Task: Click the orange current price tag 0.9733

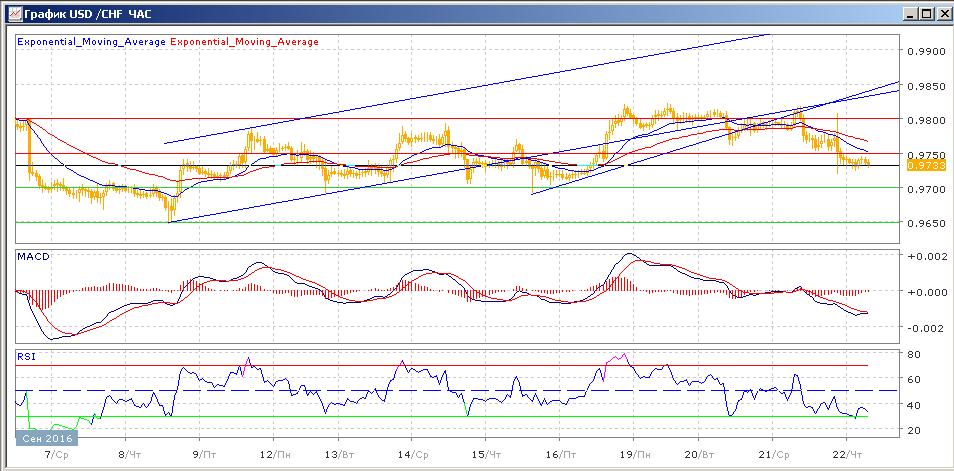Action: 920,164
